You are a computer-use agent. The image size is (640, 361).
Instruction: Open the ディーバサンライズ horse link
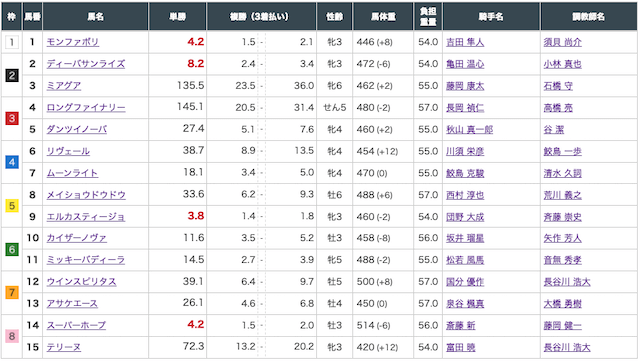[86, 64]
